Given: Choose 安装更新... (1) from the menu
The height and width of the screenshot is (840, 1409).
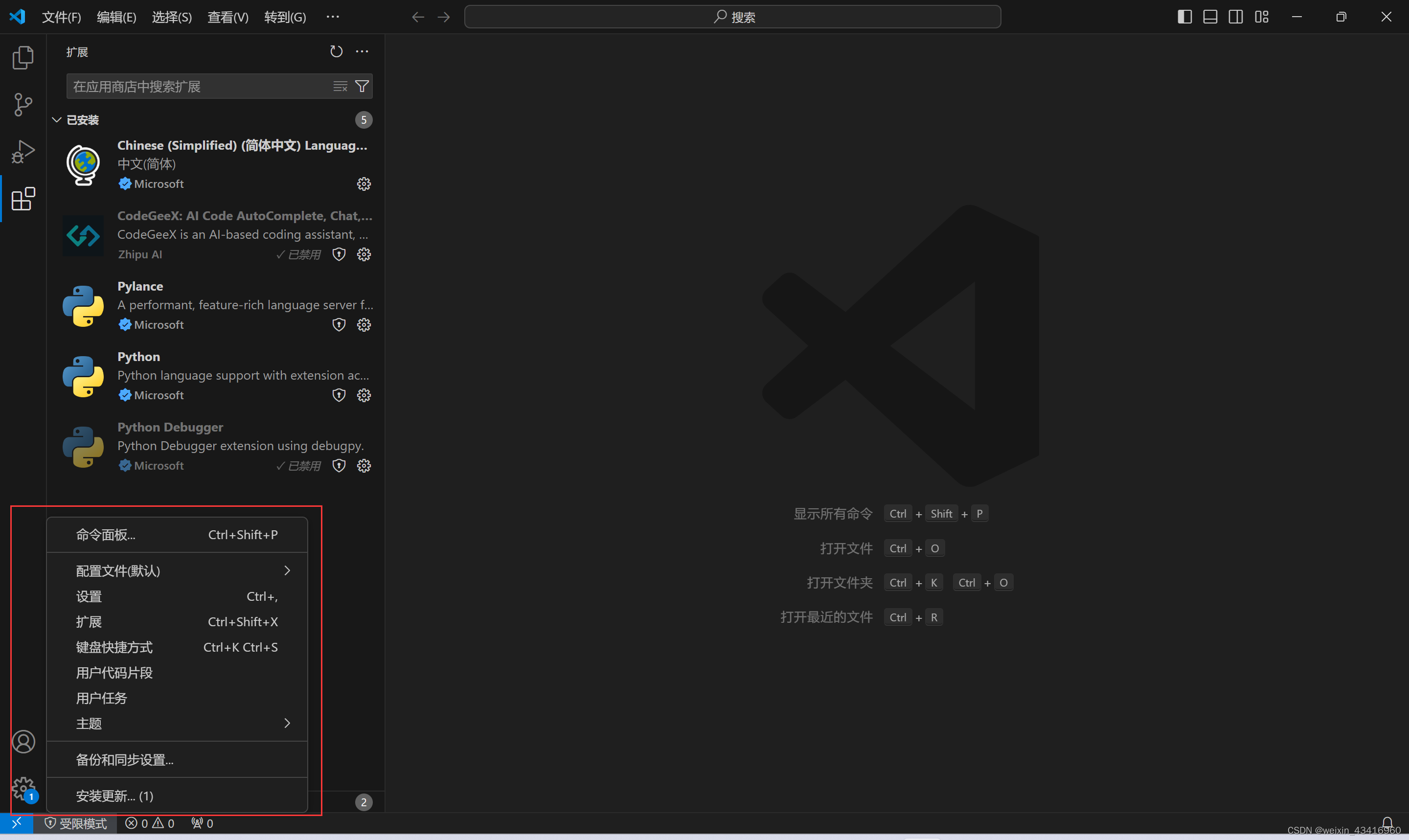Looking at the screenshot, I should tap(177, 796).
